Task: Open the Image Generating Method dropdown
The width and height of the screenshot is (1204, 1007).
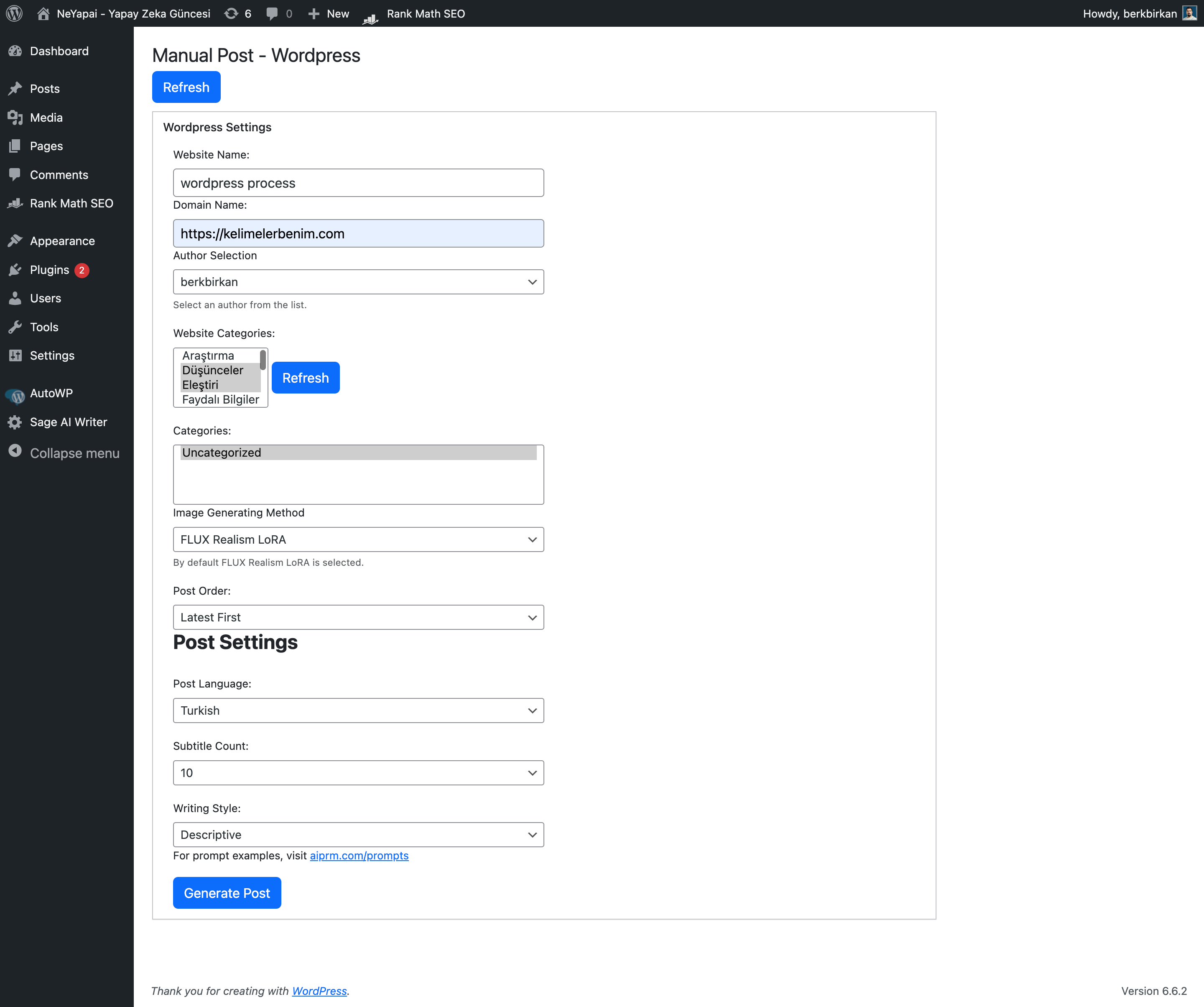Action: (x=358, y=539)
